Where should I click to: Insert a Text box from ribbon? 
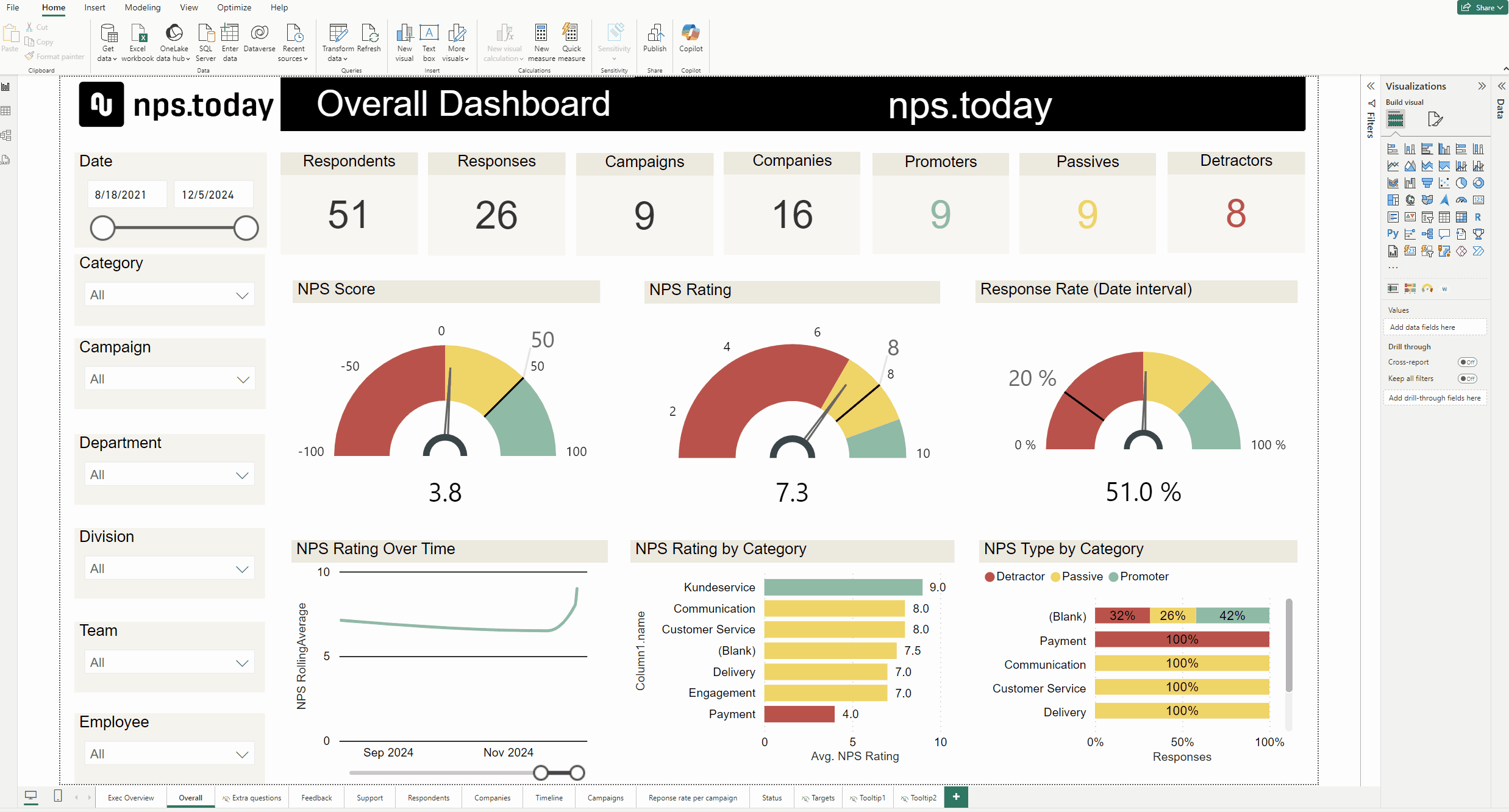[429, 34]
